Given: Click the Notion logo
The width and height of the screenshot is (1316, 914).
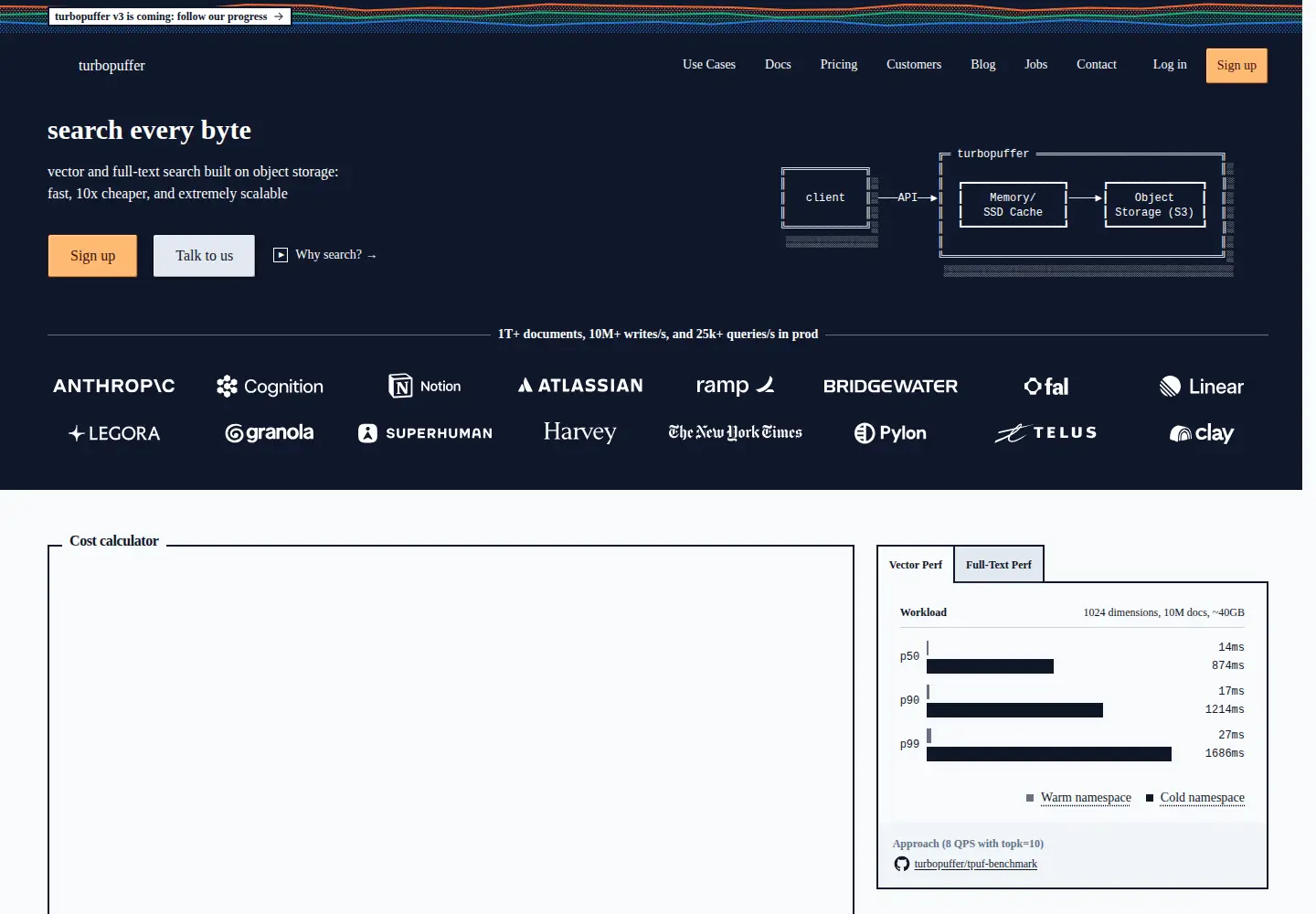Looking at the screenshot, I should point(425,387).
